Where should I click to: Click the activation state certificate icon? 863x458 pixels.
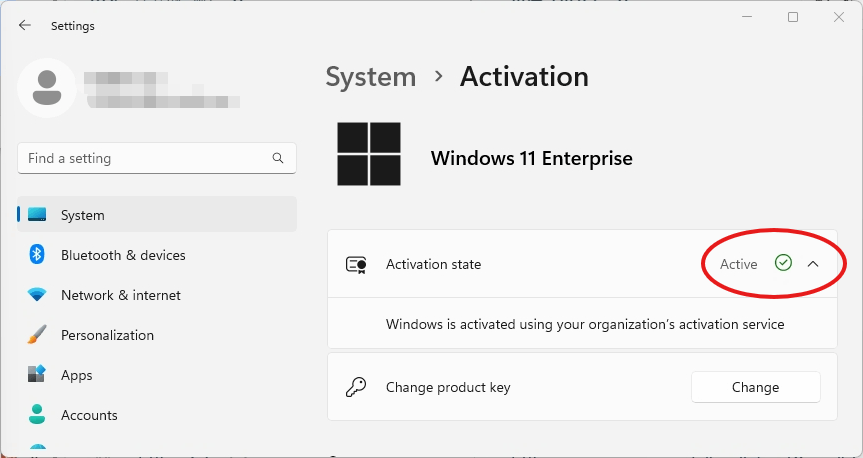(356, 264)
